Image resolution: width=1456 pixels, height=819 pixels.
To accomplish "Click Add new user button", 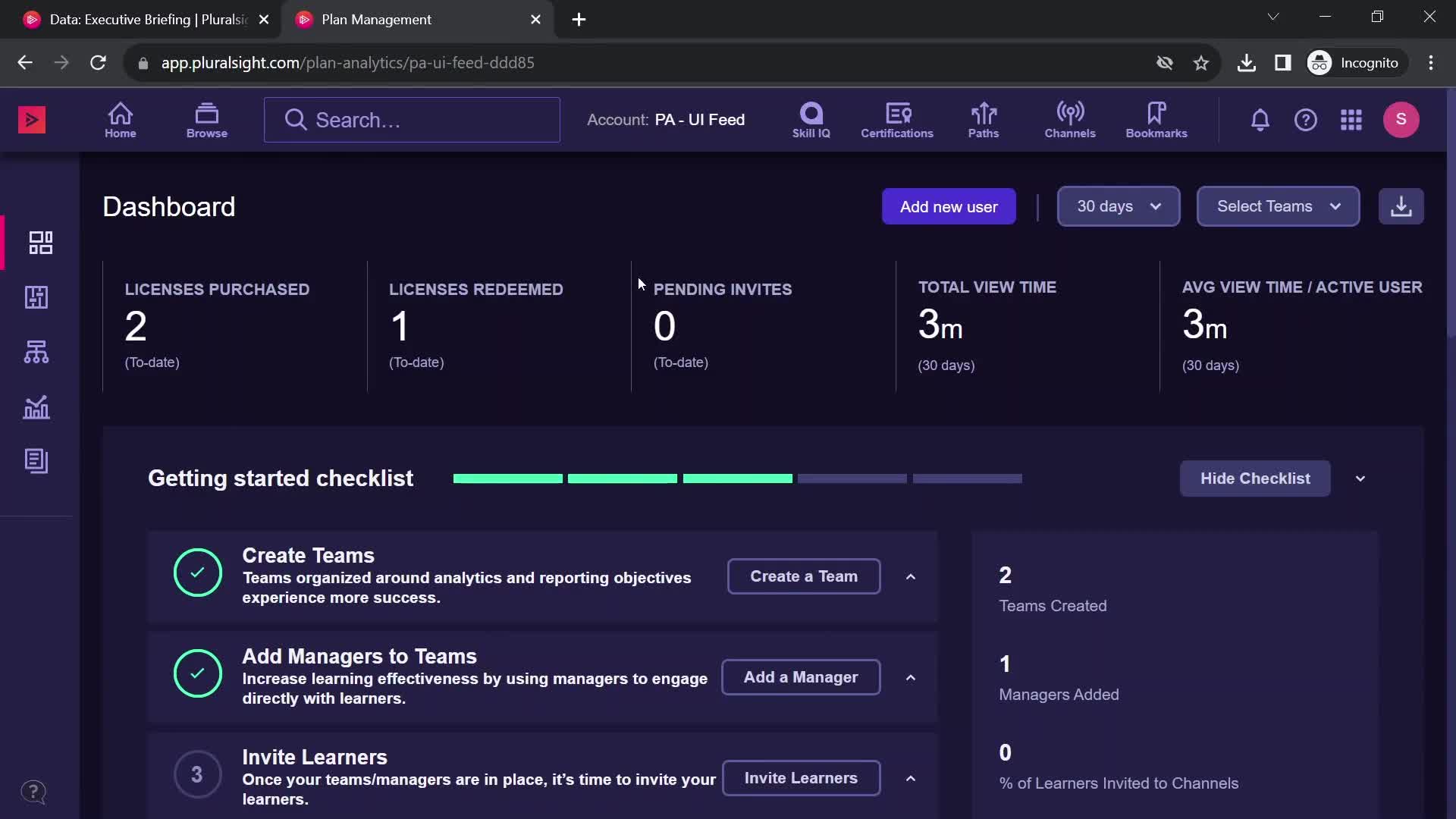I will [948, 206].
